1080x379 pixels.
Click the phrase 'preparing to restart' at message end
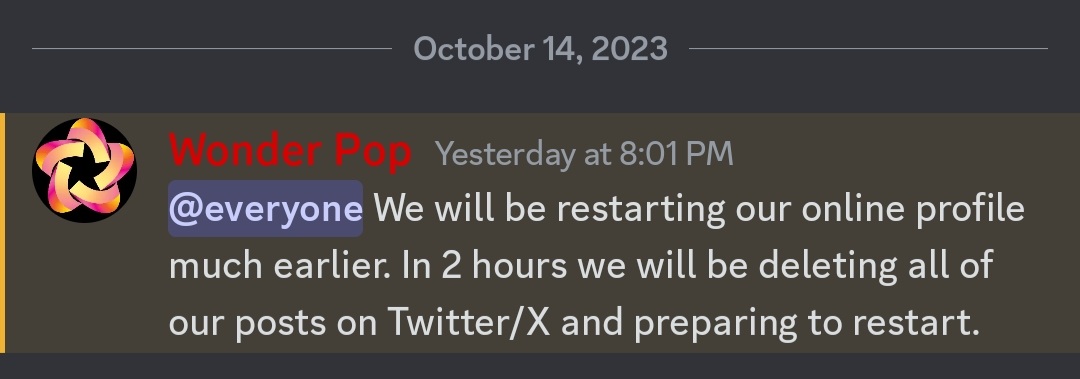[x=806, y=322]
